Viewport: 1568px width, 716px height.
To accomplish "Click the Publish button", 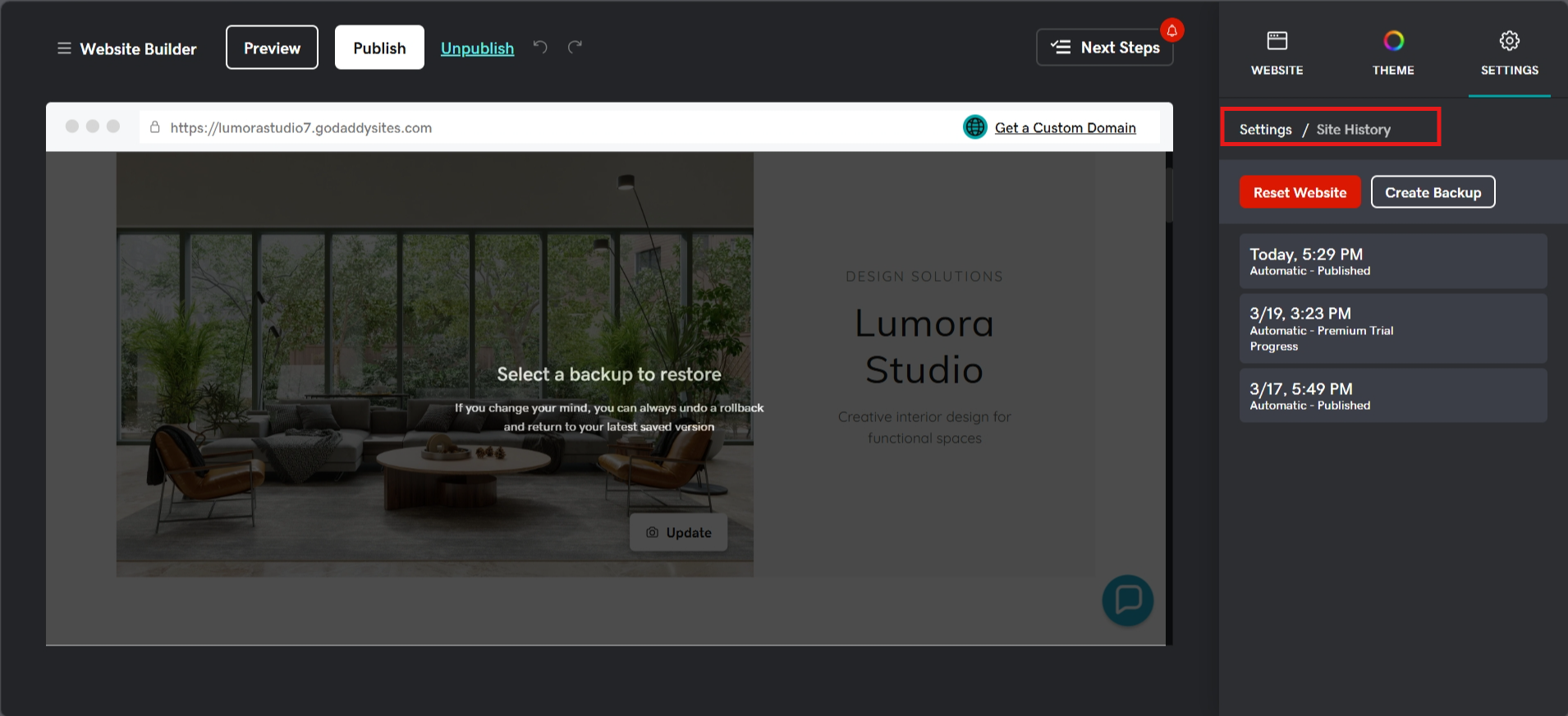I will point(379,48).
